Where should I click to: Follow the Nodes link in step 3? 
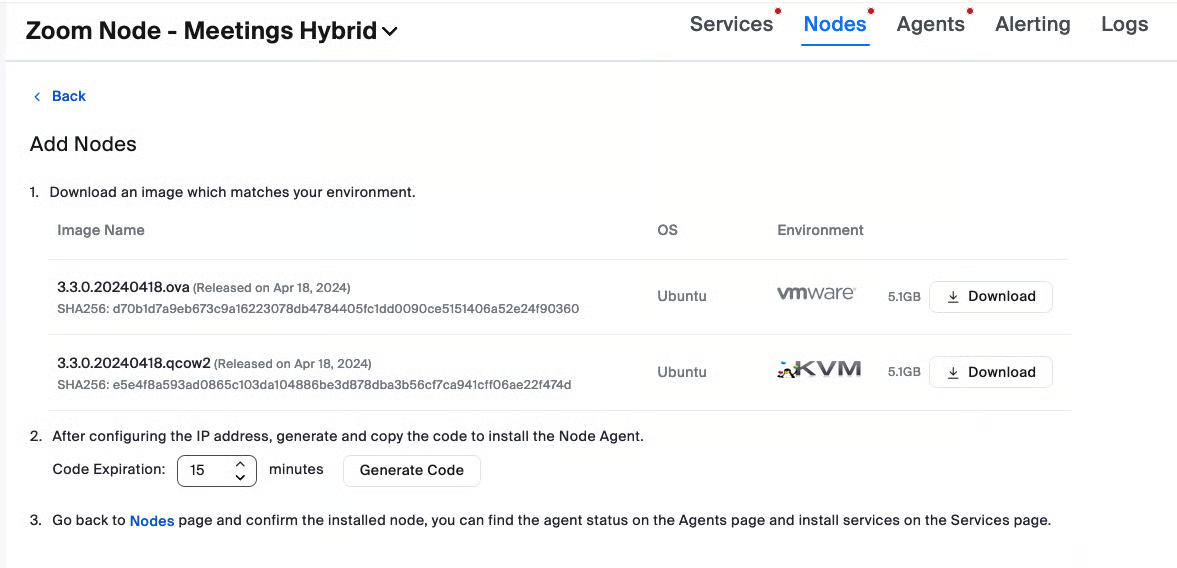(x=152, y=521)
